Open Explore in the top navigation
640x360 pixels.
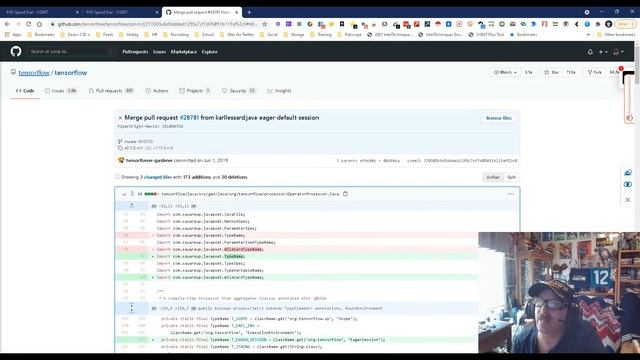point(209,52)
